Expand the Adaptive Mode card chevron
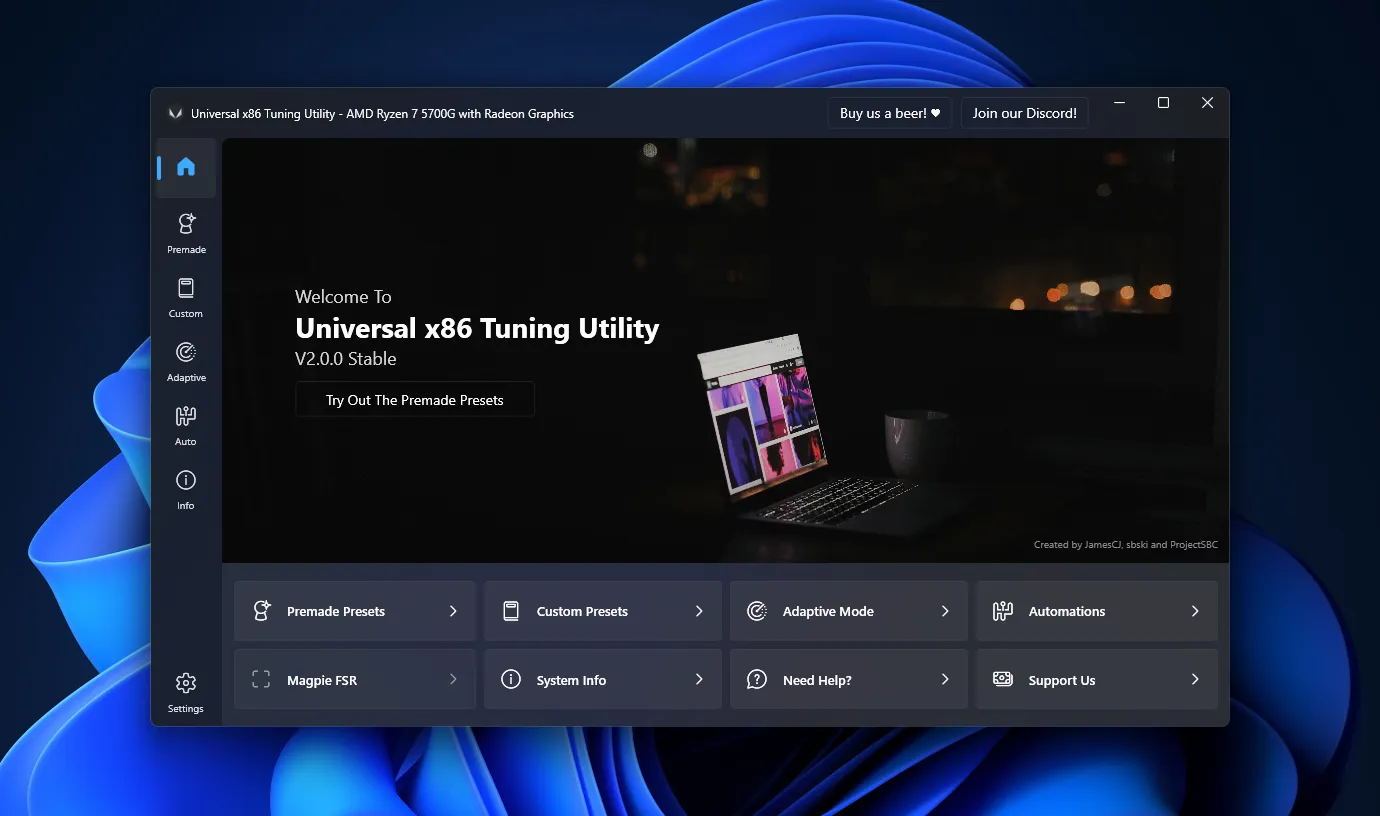Viewport: 1380px width, 816px height. click(945, 611)
